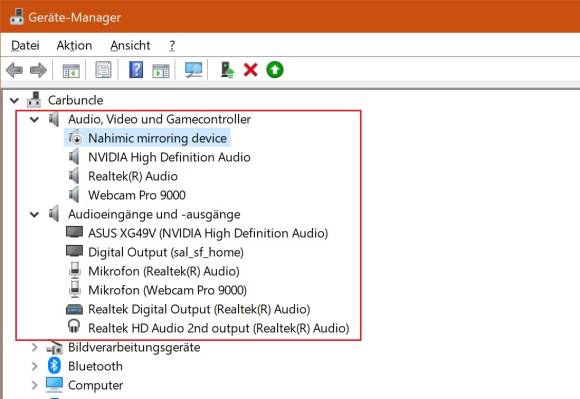
Task: Click the blue Help question mark icon
Action: (136, 70)
